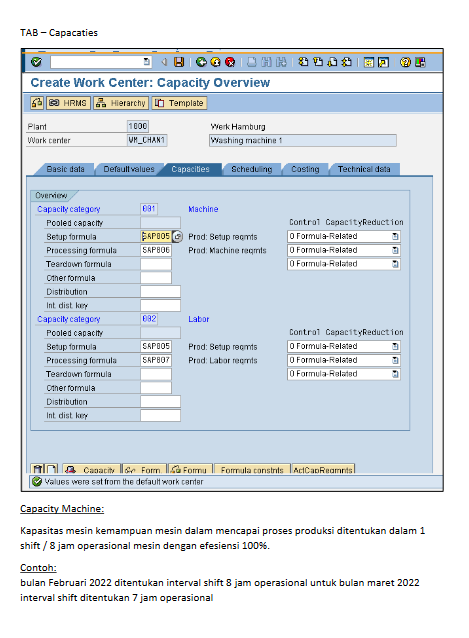This screenshot has width=469, height=638.
Task: Switch to the Basic data tab
Action: 65,169
